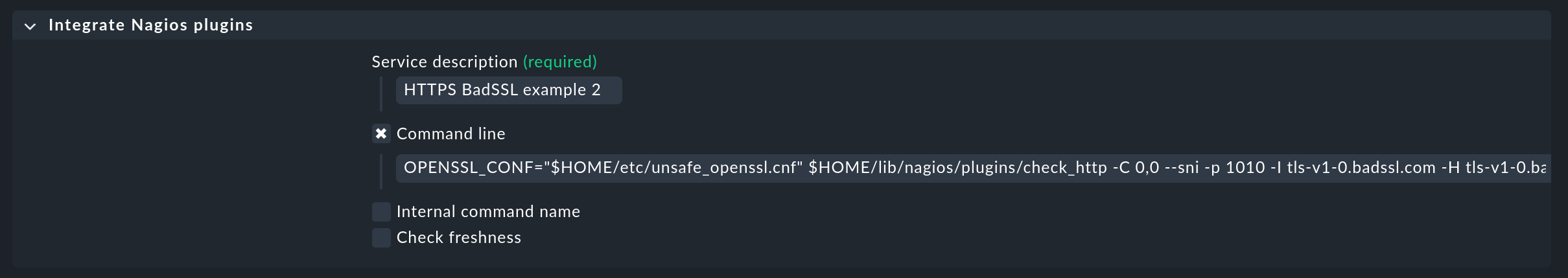This screenshot has width=1568, height=278.
Task: Click the Service description label
Action: 445,62
